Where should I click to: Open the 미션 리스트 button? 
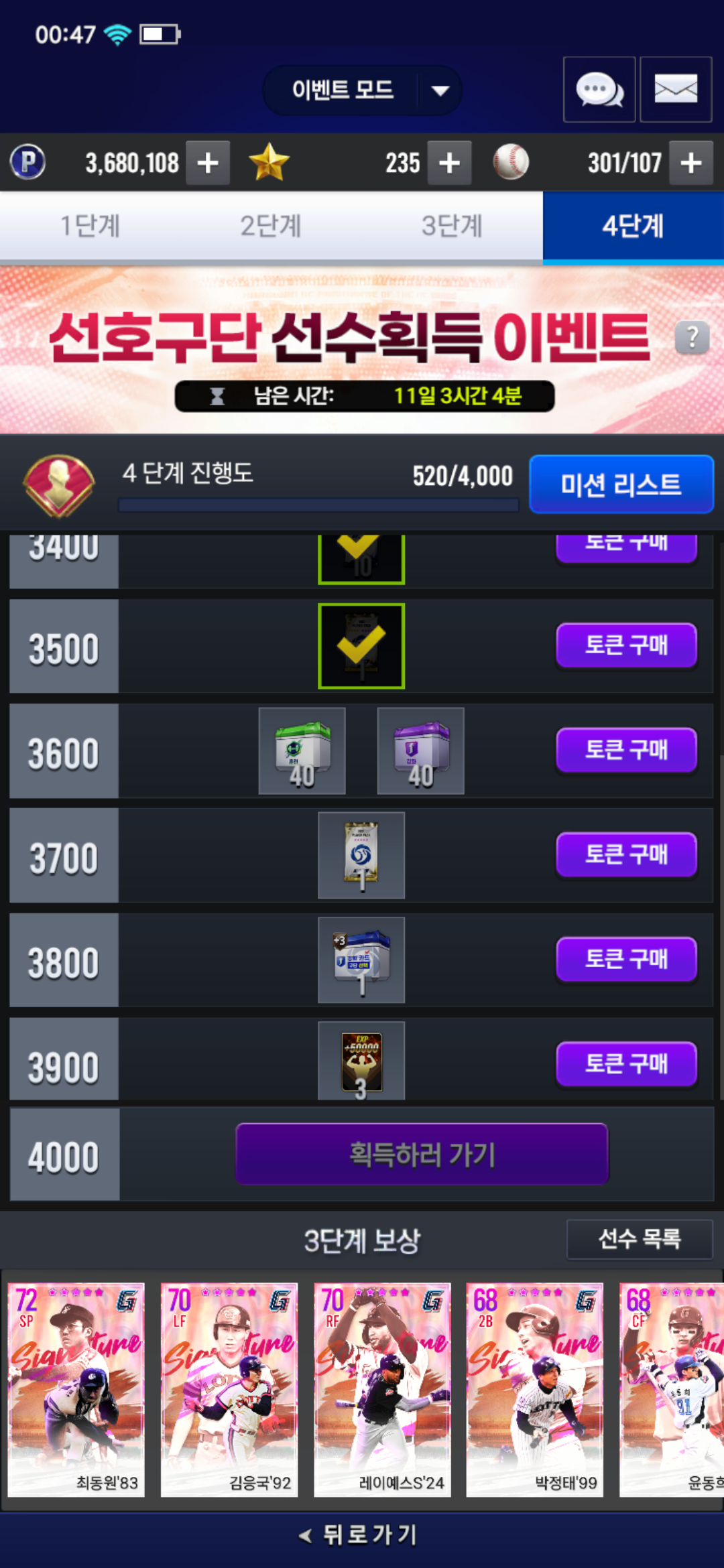[621, 484]
